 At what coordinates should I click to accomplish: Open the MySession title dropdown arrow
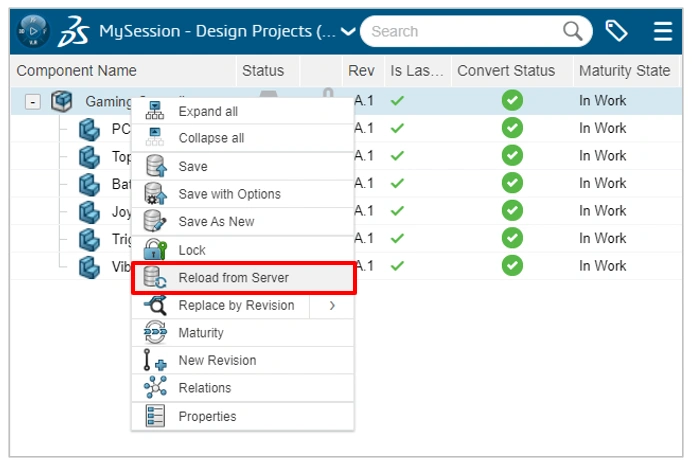pyautogui.click(x=348, y=31)
